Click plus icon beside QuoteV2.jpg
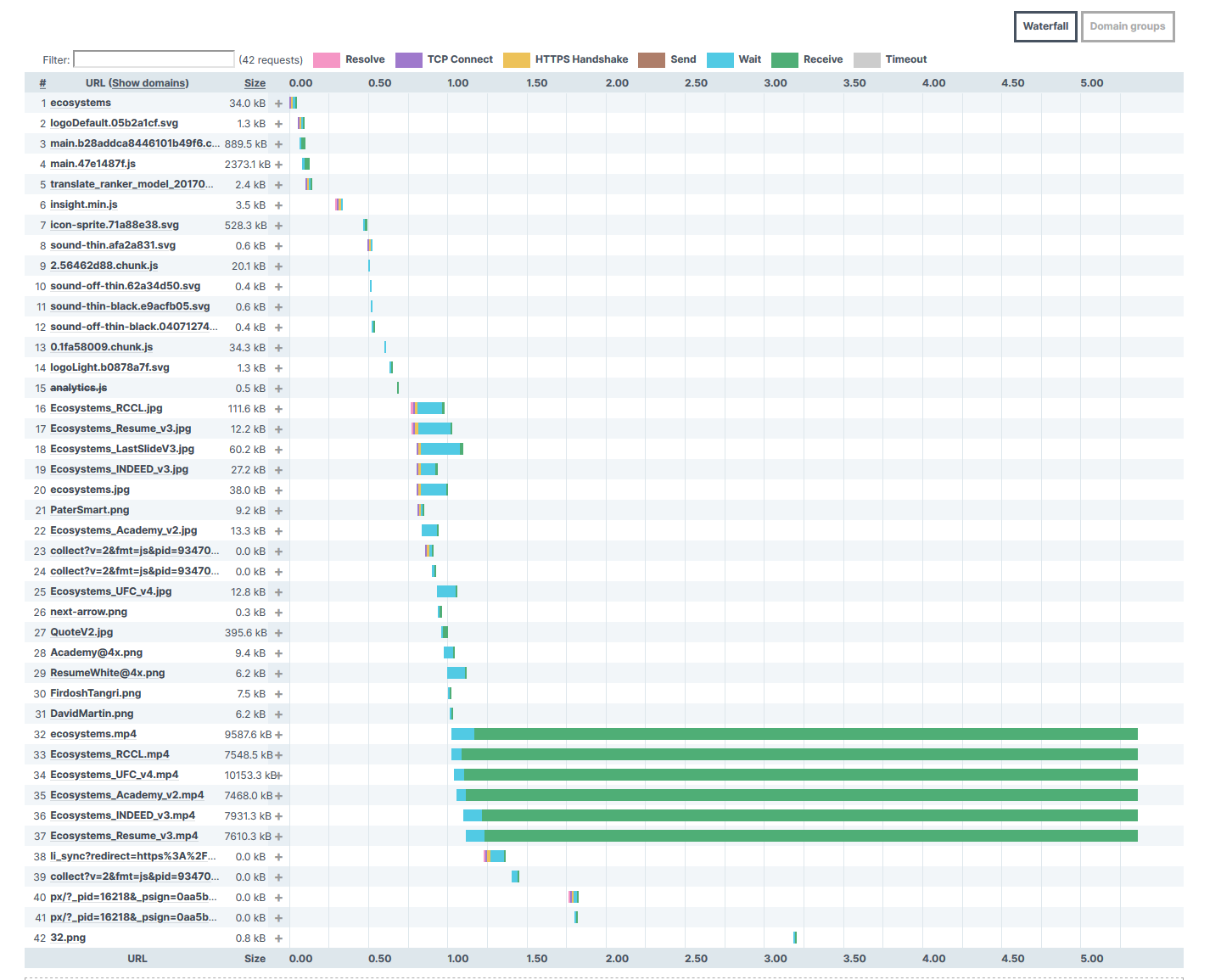Viewport: 1221px width, 980px height. (278, 633)
